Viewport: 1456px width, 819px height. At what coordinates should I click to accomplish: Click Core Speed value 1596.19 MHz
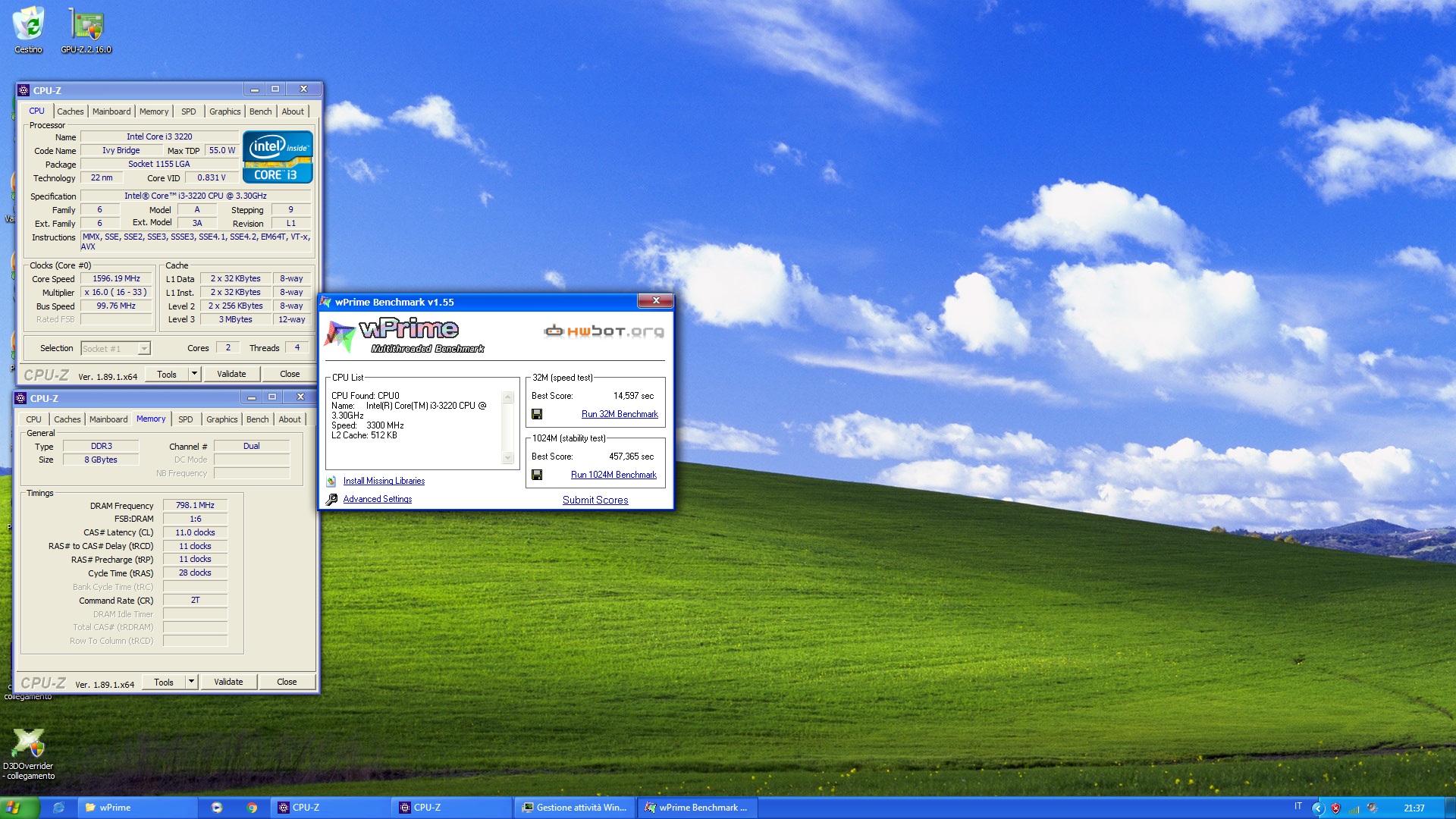coord(117,279)
